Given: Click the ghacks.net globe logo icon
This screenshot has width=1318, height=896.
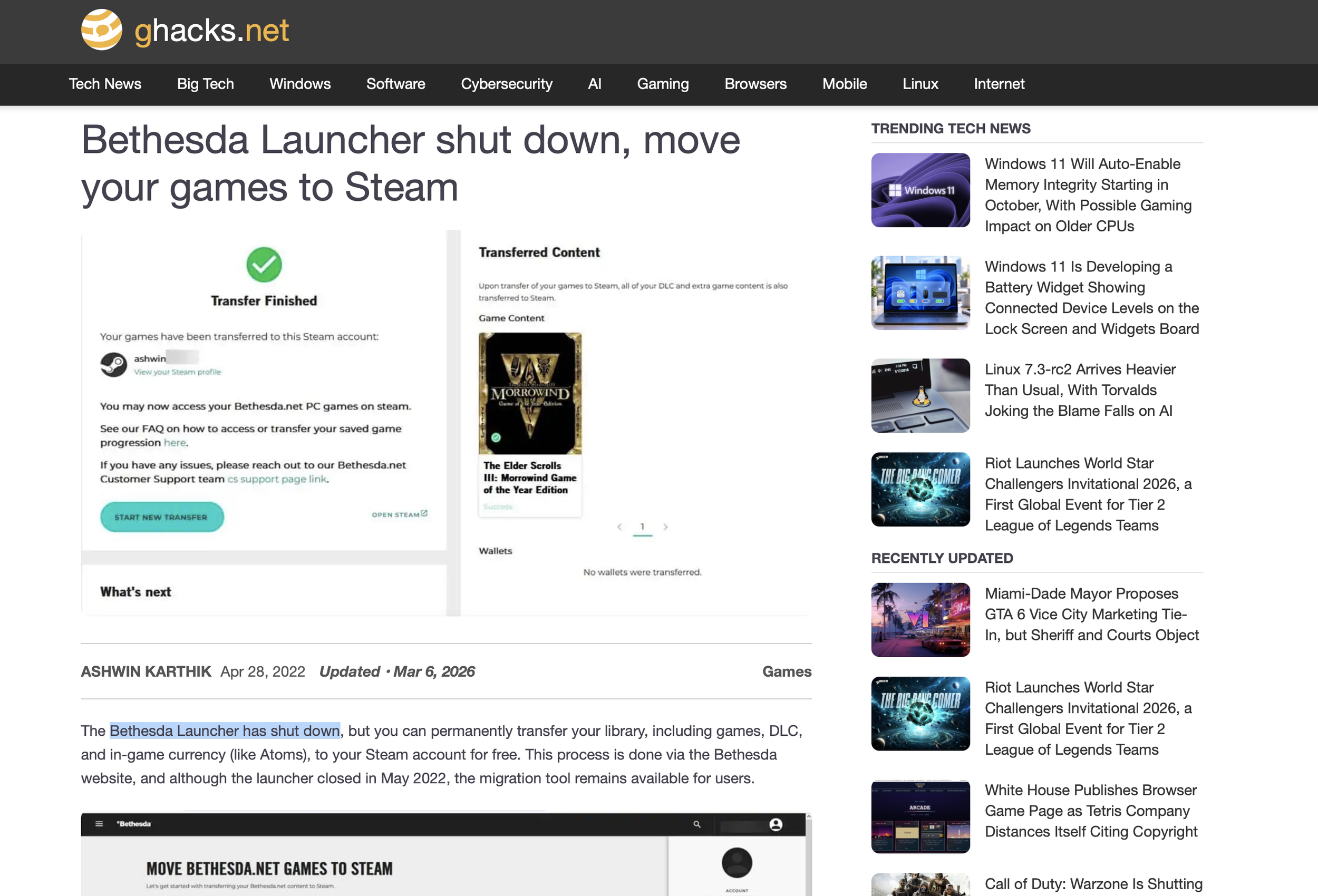Looking at the screenshot, I should (x=102, y=30).
